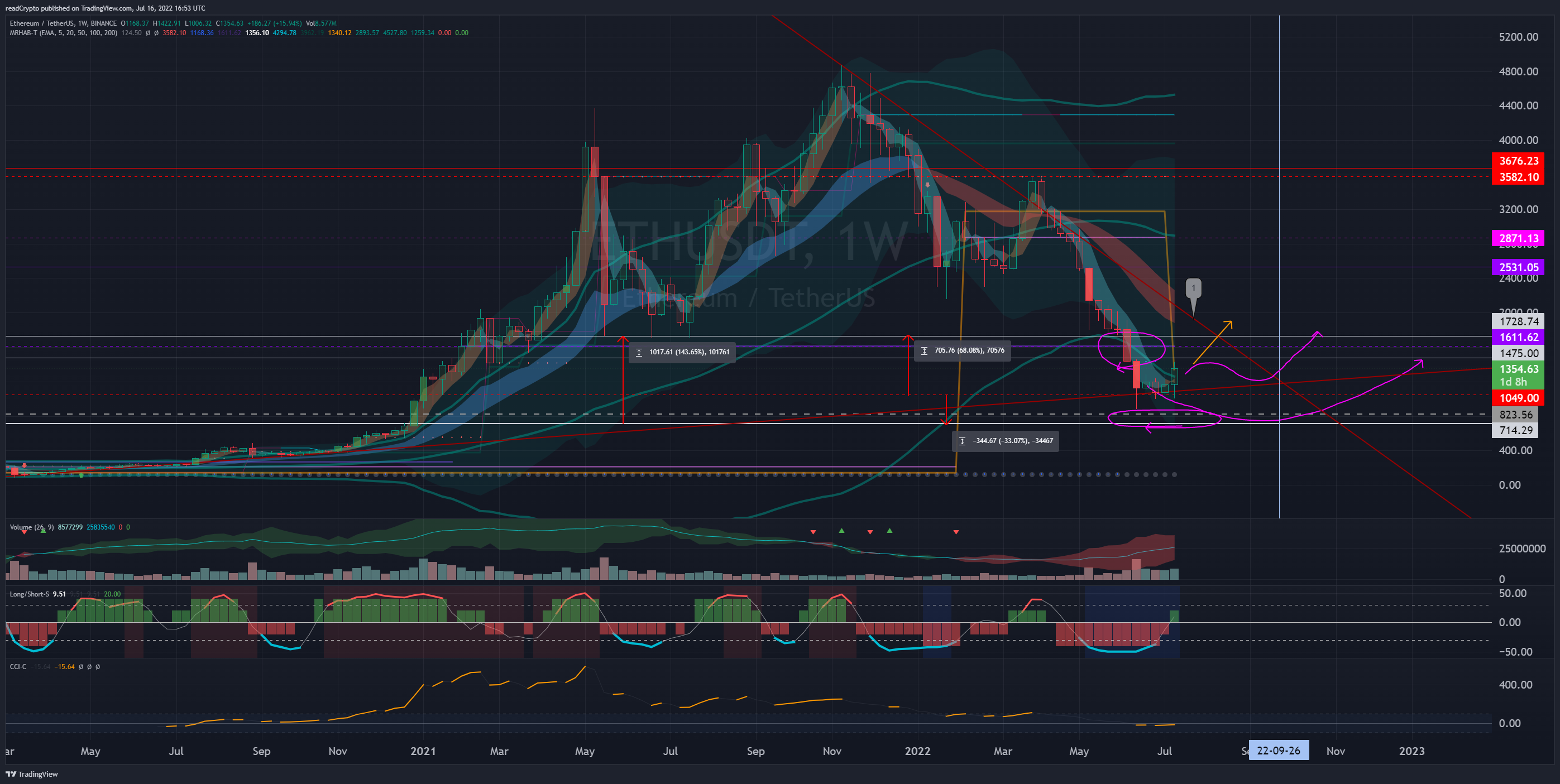Click the TradingView logo in the bottom corner
Viewport: 1560px width, 784px height.
click(x=31, y=774)
